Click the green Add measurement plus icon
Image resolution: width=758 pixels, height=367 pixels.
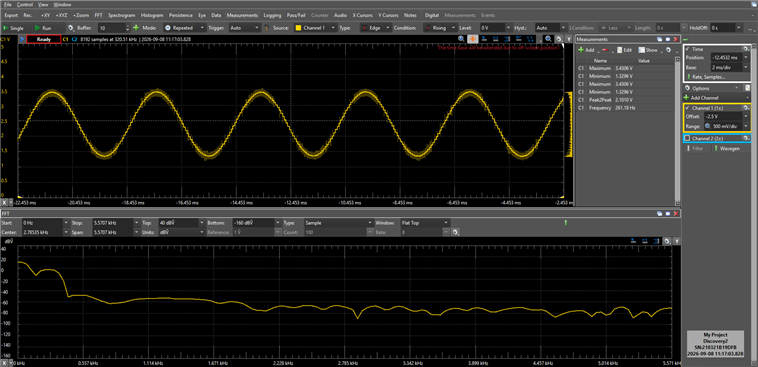click(x=581, y=50)
